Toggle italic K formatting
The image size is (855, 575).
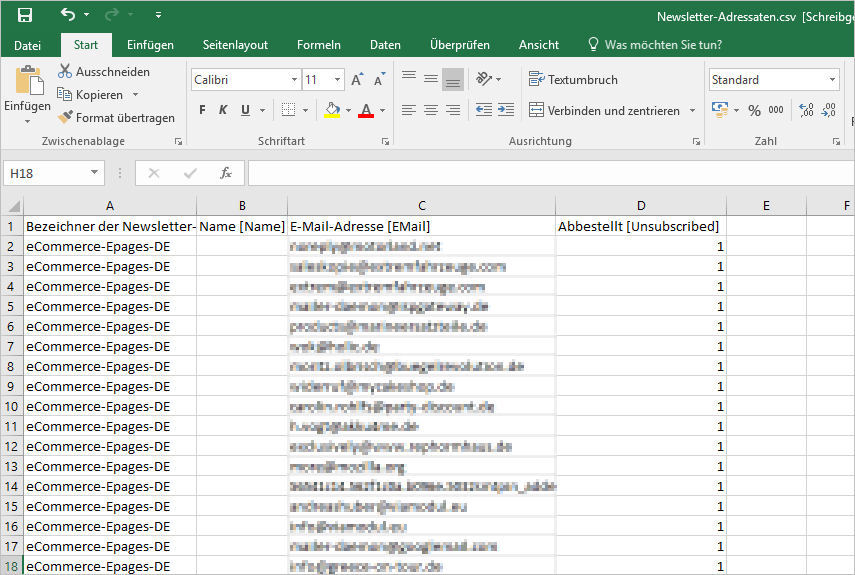pyautogui.click(x=223, y=110)
